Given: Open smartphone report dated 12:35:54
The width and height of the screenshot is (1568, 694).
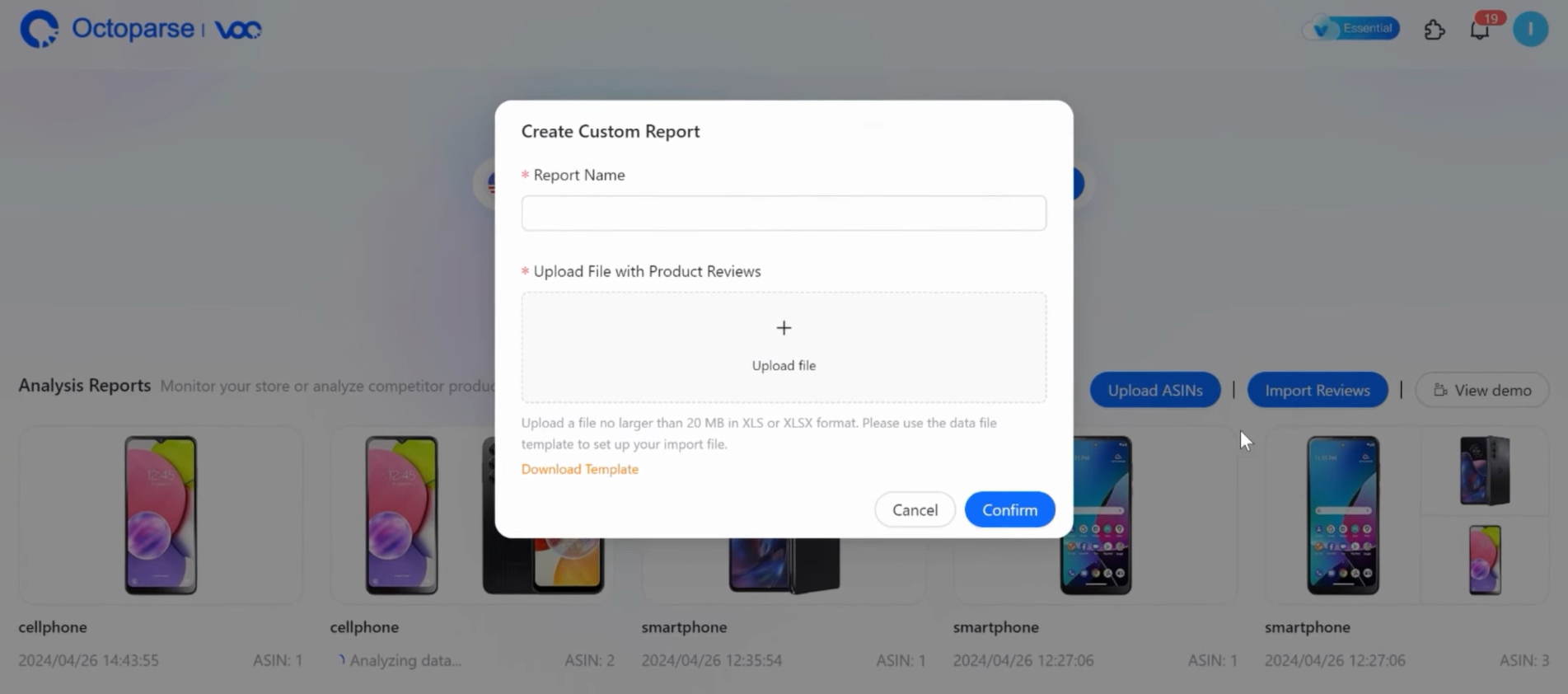Looking at the screenshot, I should click(784, 569).
